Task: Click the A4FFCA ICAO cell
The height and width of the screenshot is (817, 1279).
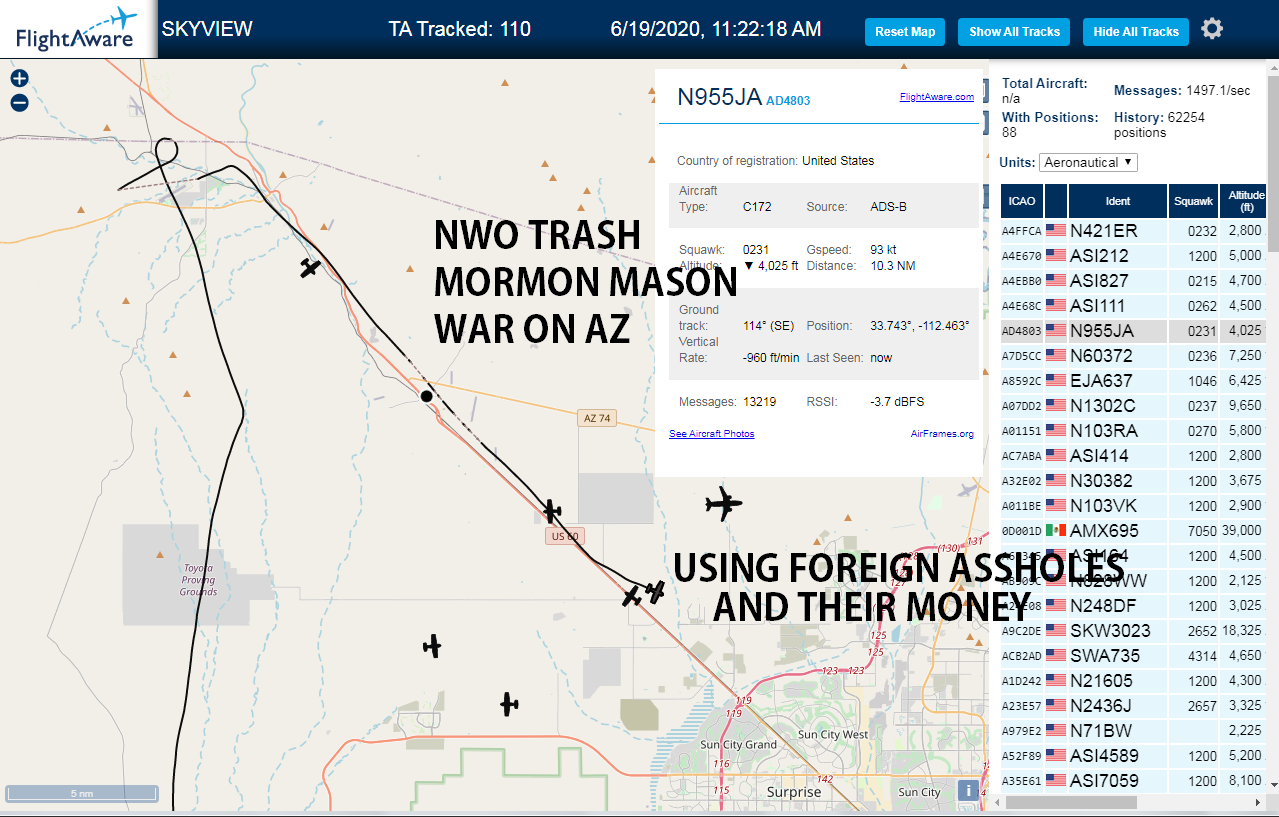Action: pyautogui.click(x=1022, y=231)
